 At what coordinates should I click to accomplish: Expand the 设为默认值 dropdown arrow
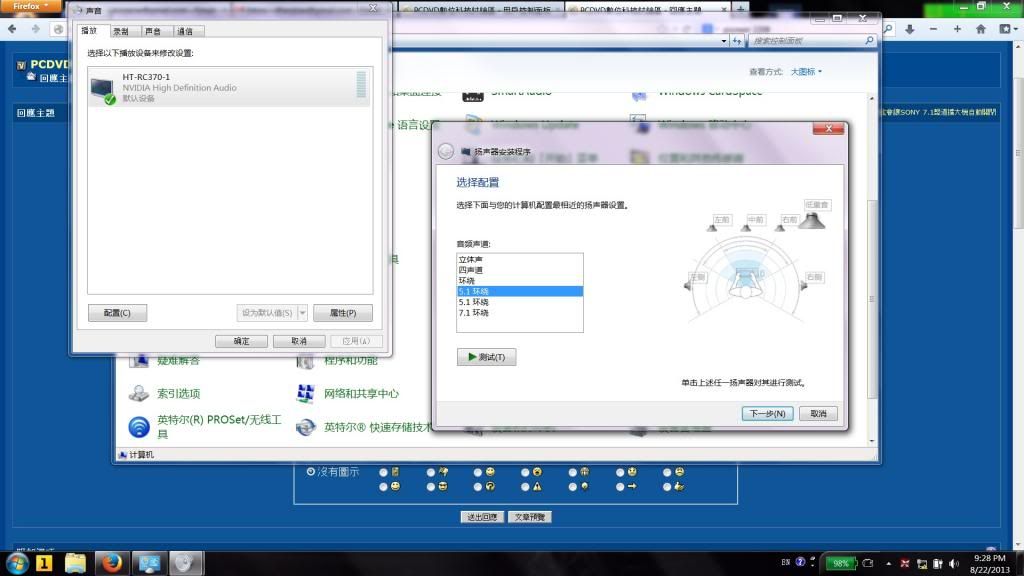click(x=303, y=313)
